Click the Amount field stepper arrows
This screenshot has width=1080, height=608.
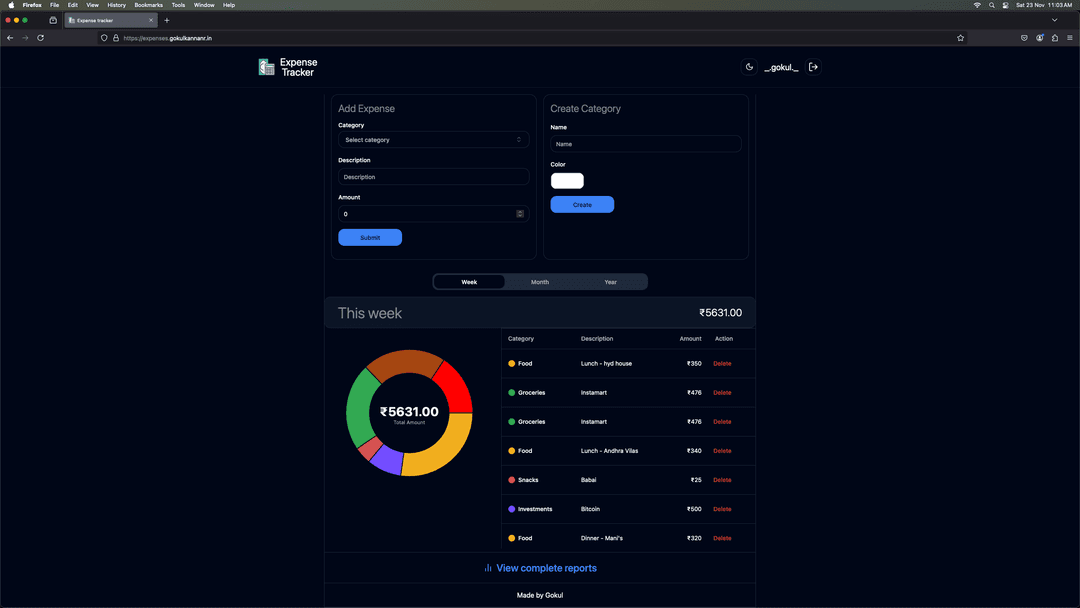[x=520, y=213]
